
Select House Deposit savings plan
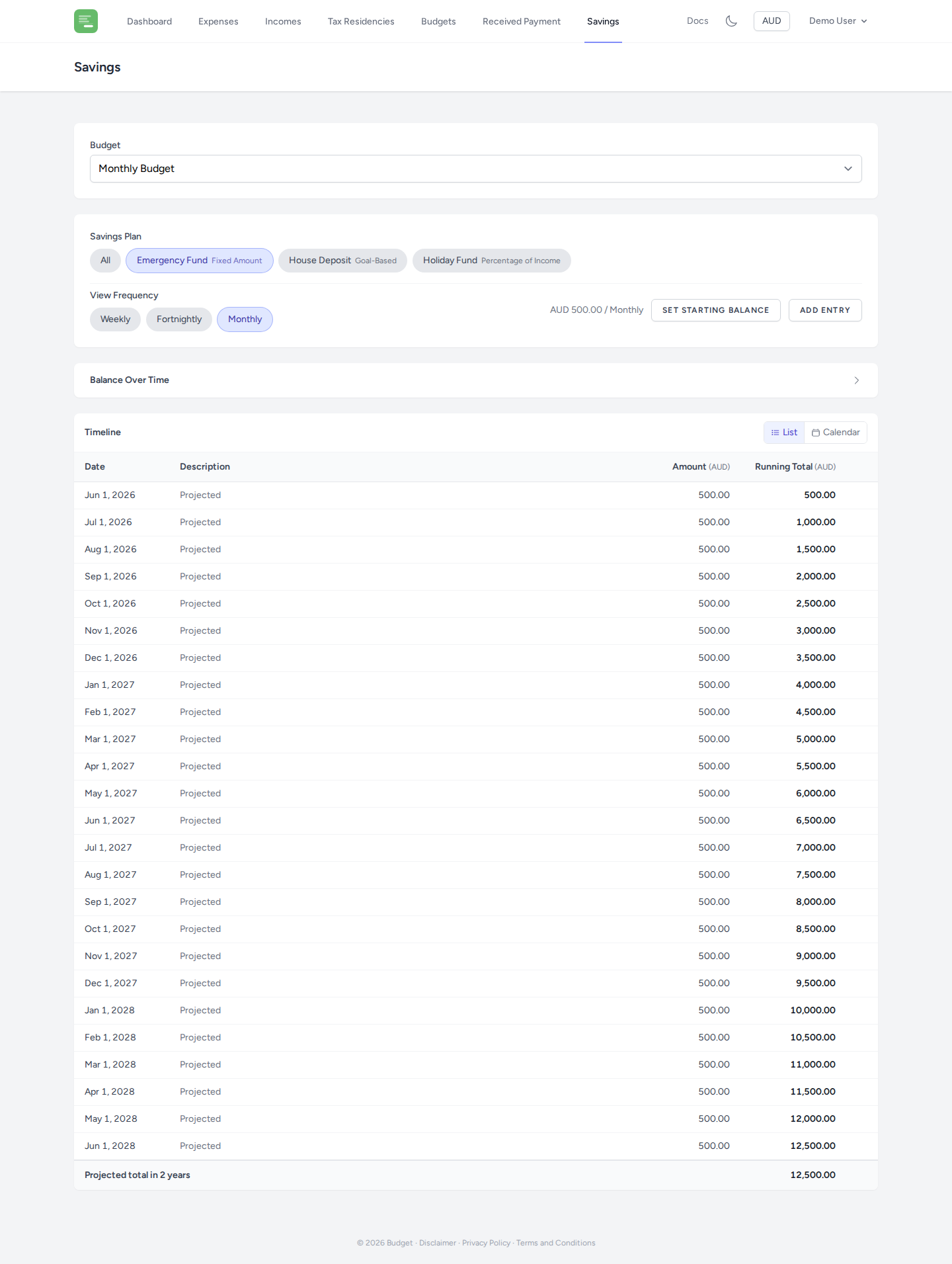[342, 261]
